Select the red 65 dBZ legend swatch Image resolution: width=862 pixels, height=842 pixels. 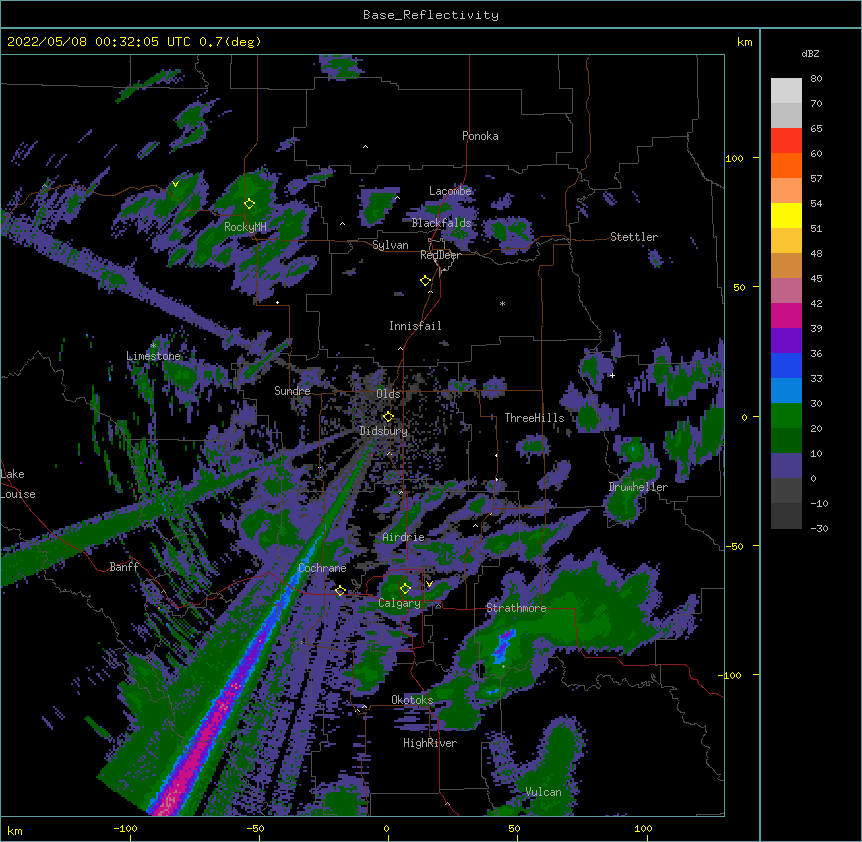786,140
